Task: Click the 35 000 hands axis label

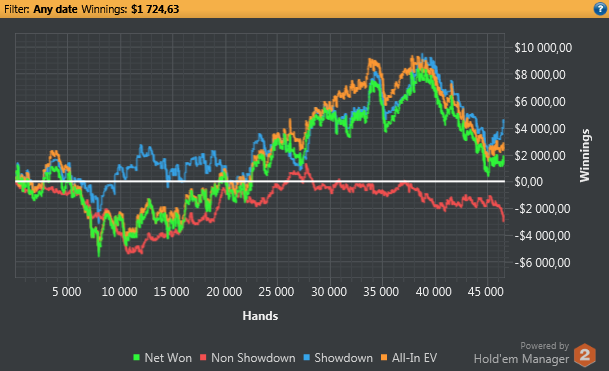Action: (381, 292)
